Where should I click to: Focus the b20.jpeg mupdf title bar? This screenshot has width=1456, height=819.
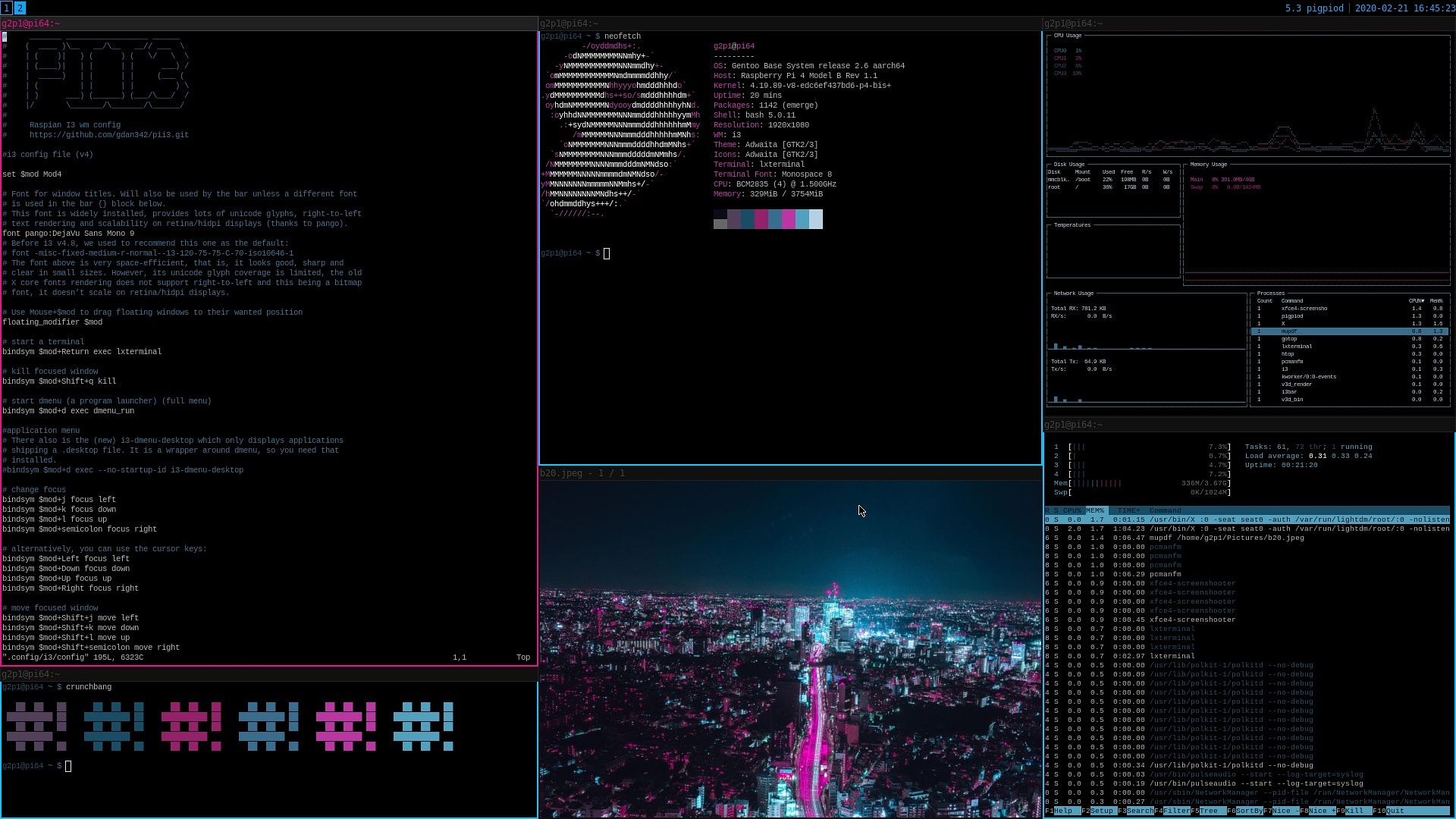click(x=790, y=473)
